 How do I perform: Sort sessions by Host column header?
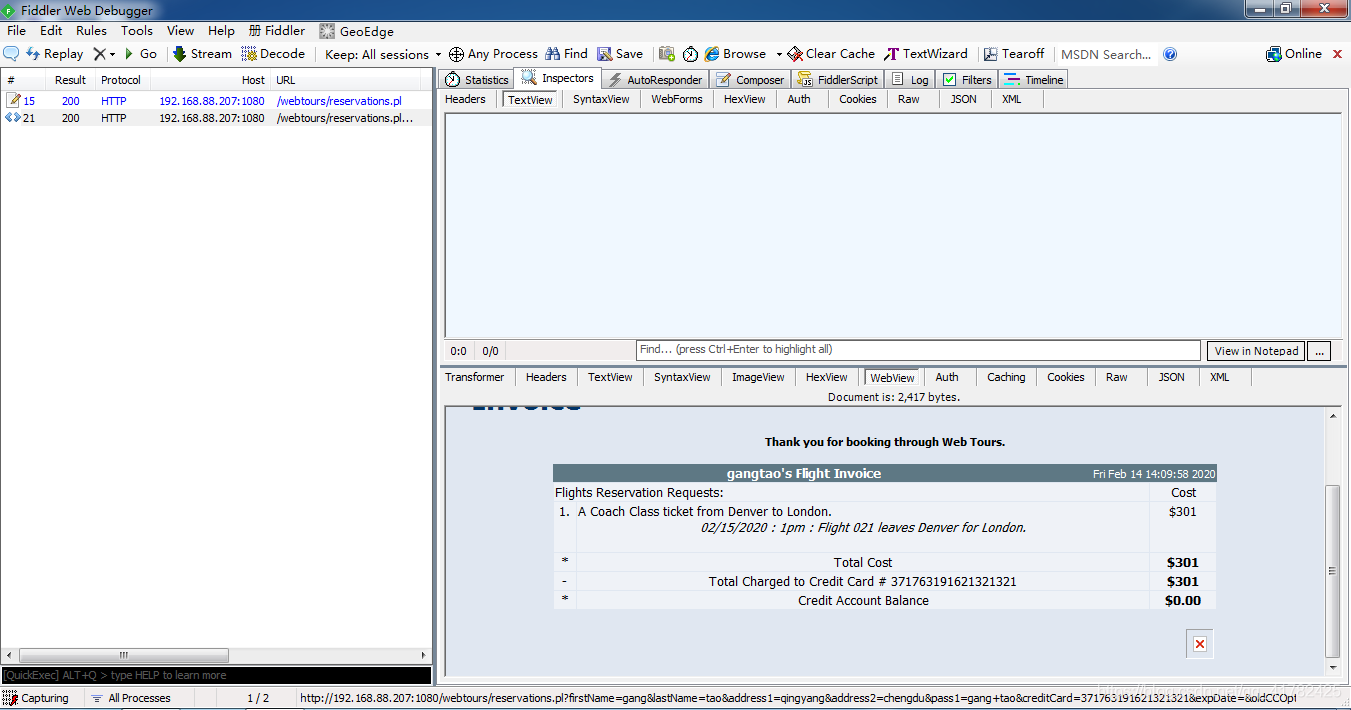(x=210, y=80)
